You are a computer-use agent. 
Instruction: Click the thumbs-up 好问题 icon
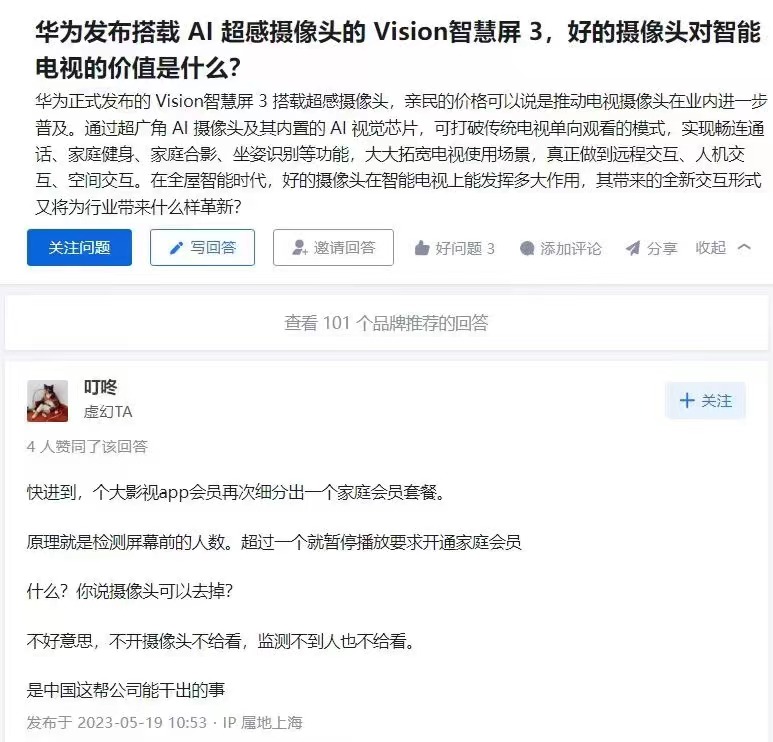pos(422,248)
